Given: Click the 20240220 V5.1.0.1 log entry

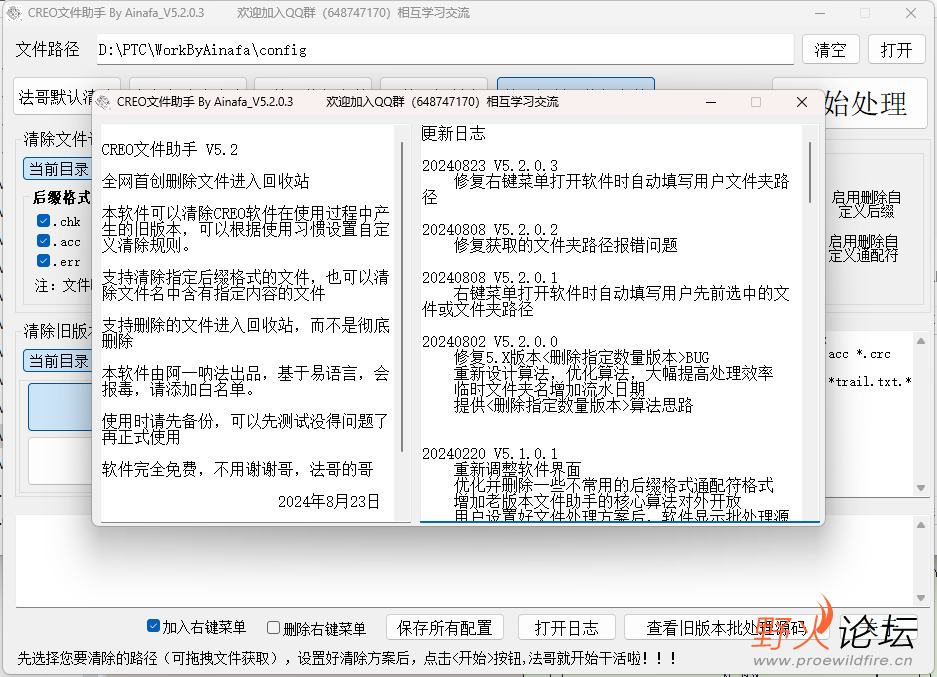Looking at the screenshot, I should click(490, 454).
